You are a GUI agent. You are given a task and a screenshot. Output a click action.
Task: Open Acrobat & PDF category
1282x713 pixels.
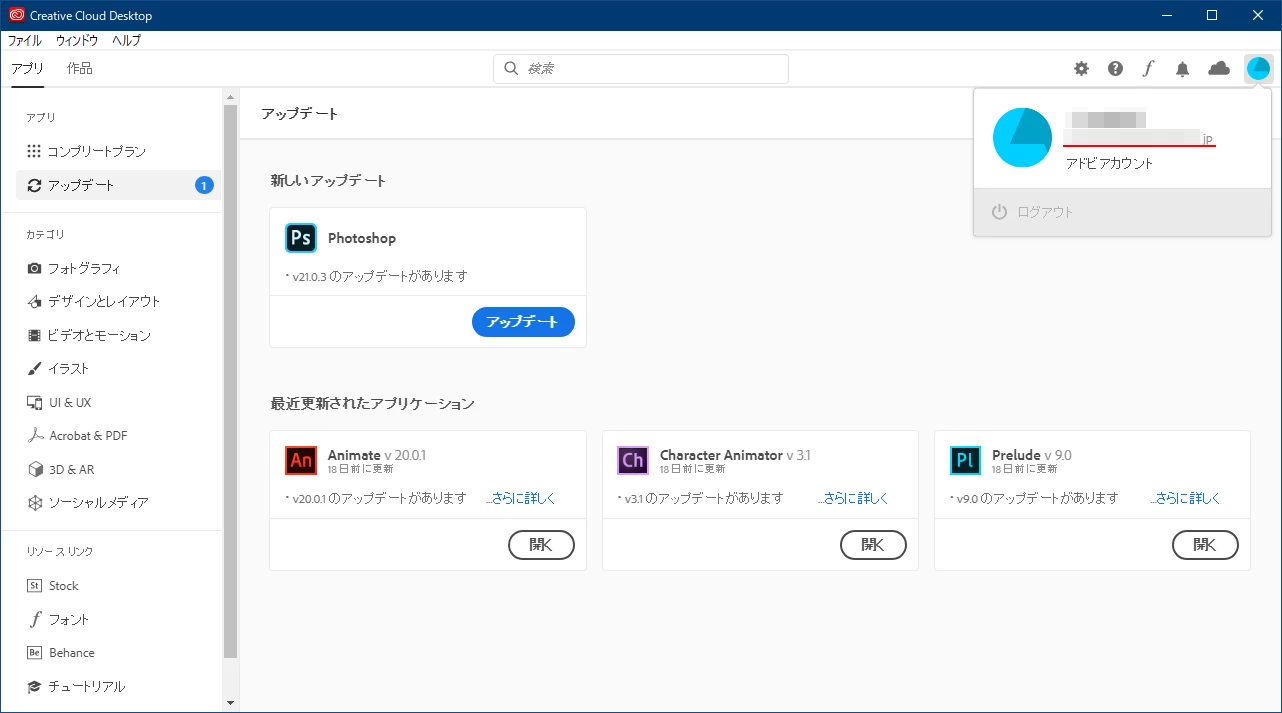tap(77, 436)
